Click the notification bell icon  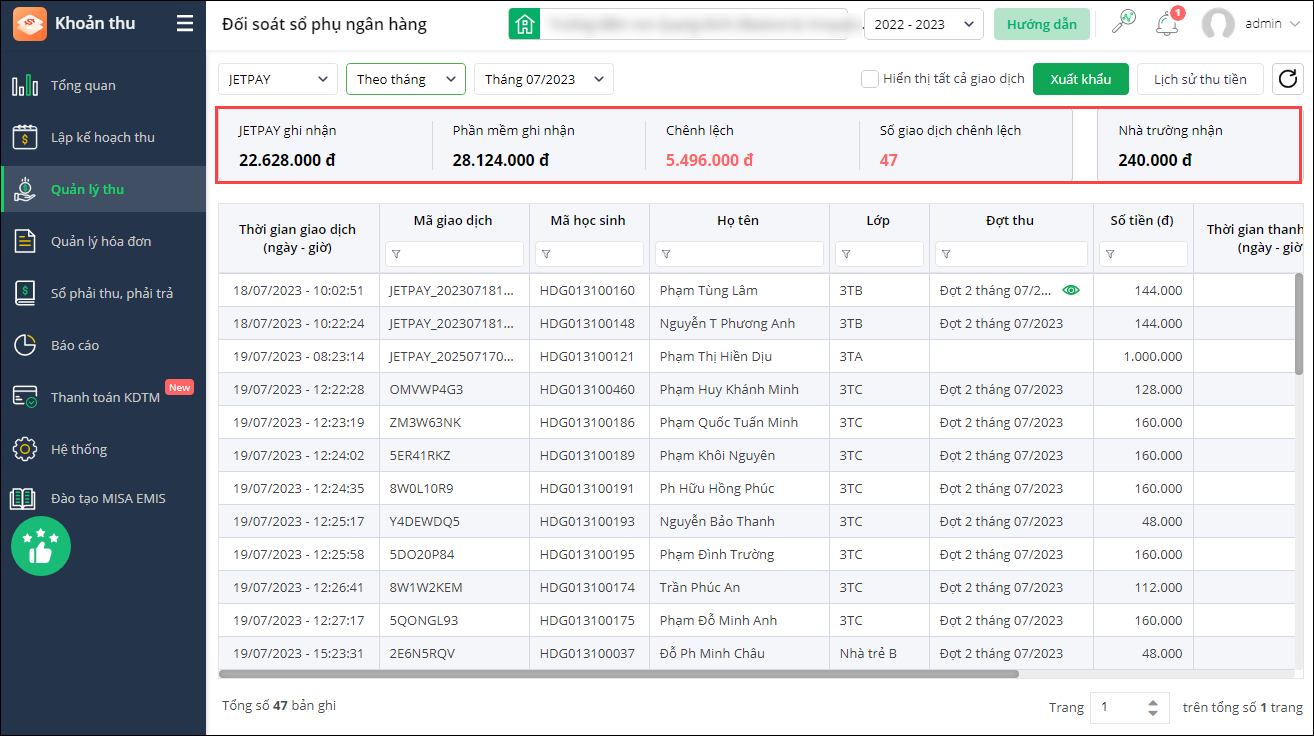click(x=1166, y=24)
